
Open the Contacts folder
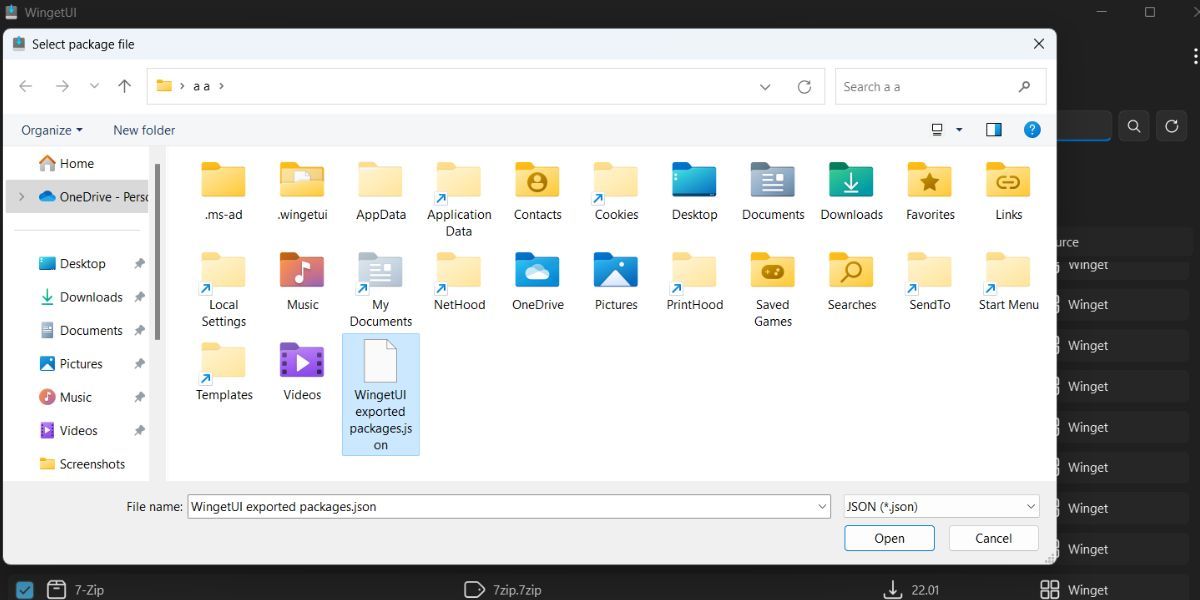(538, 192)
